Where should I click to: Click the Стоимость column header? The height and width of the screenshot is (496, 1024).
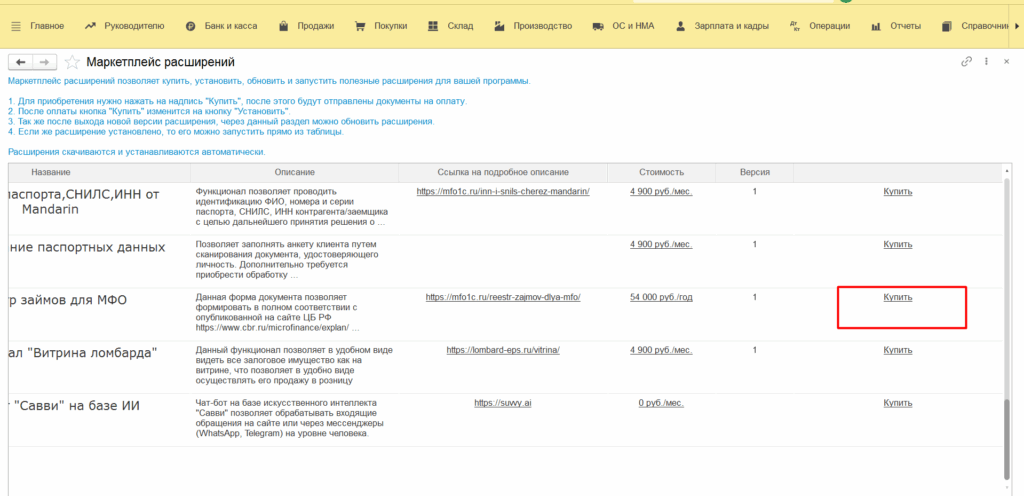662,172
